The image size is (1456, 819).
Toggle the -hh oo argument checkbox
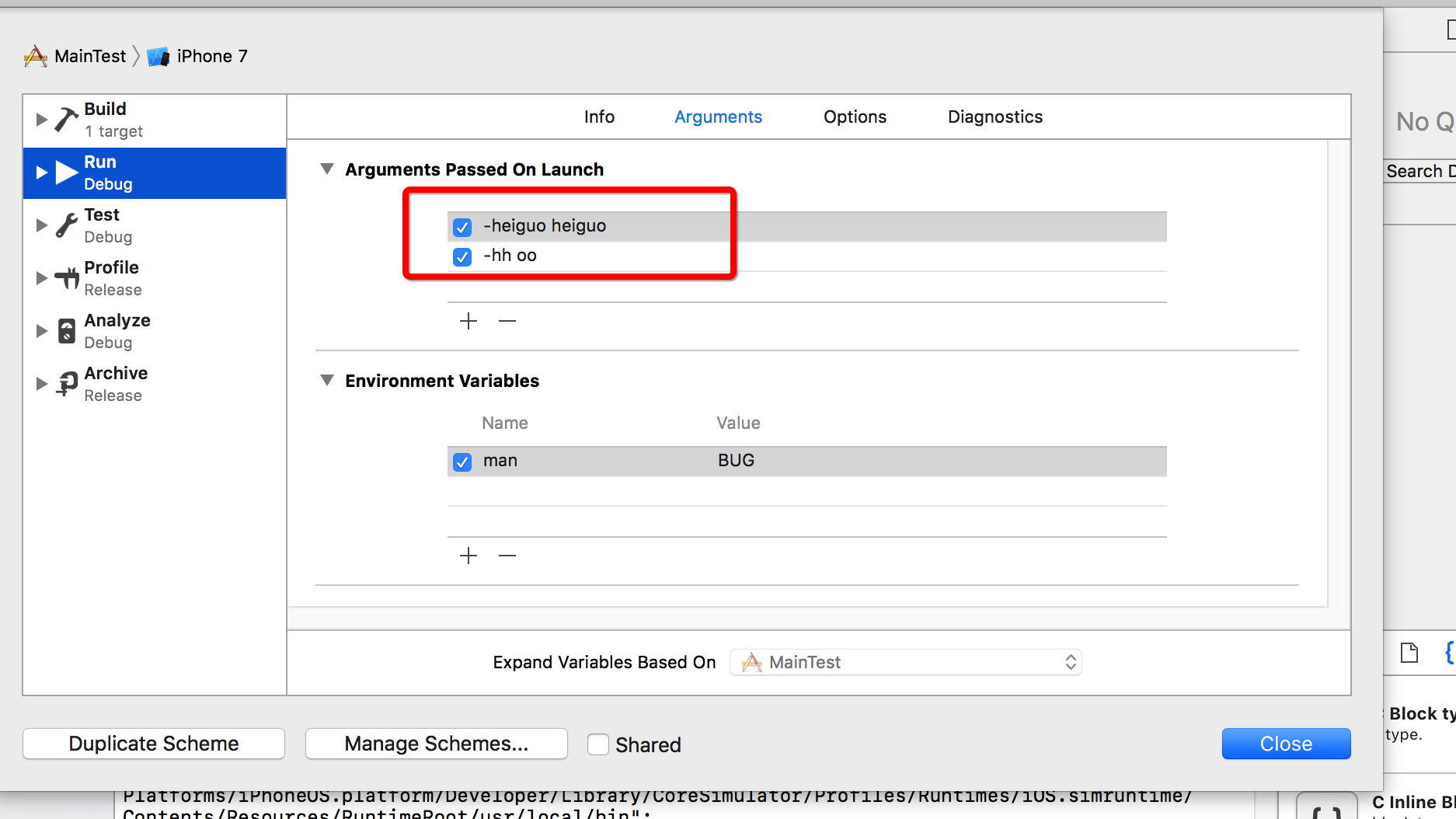tap(462, 256)
